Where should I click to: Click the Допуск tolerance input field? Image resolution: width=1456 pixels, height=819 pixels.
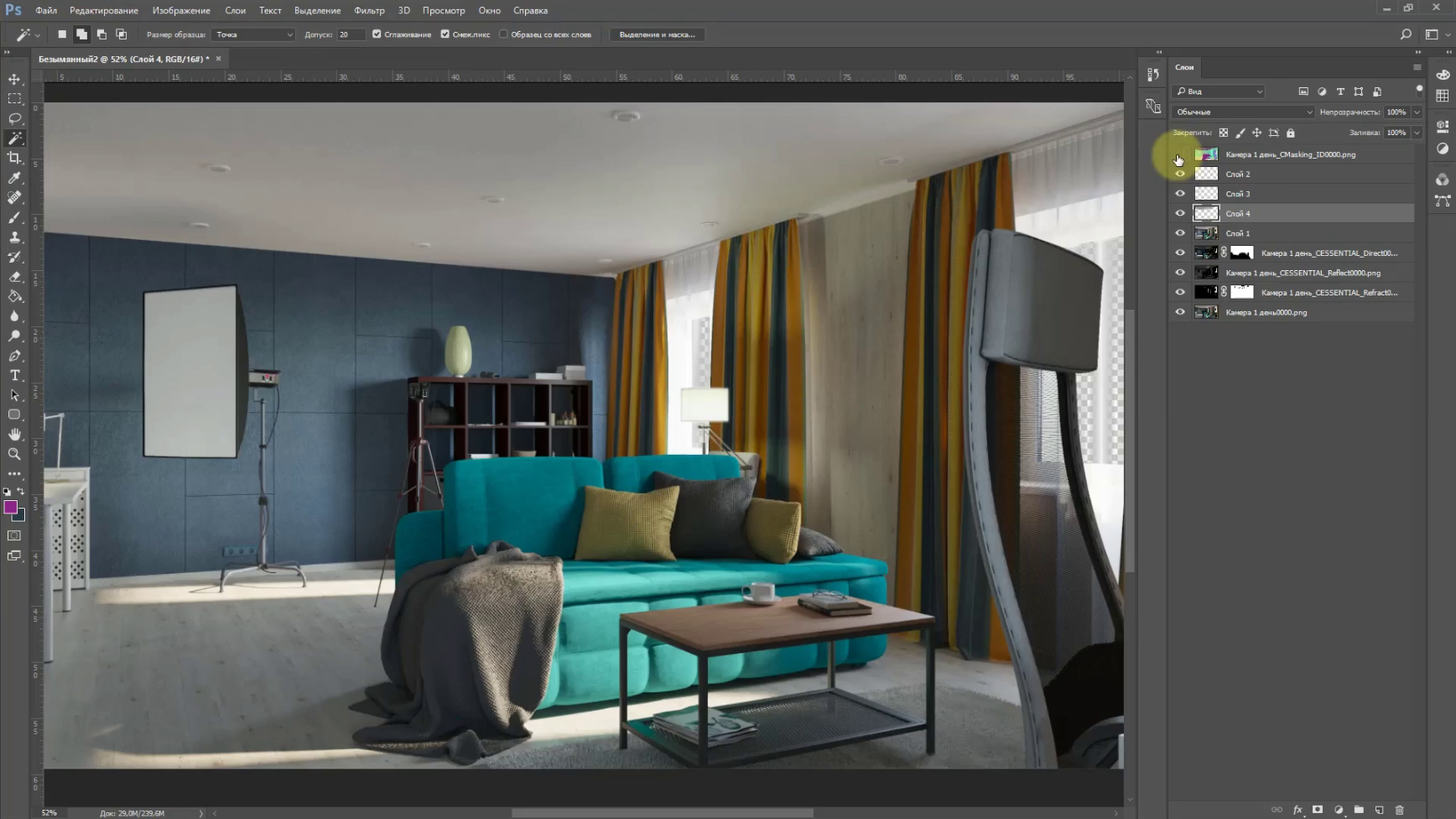[x=351, y=34]
